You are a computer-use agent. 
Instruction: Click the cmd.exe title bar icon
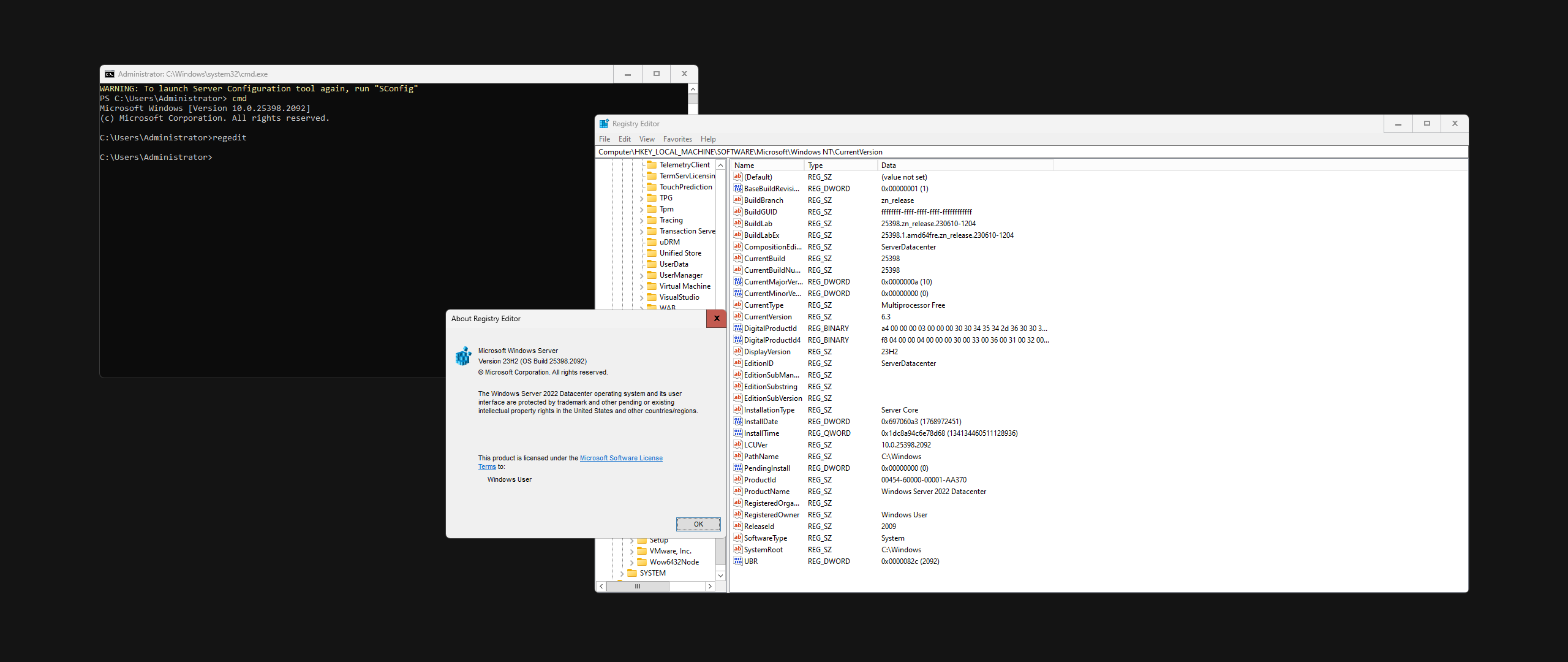110,74
